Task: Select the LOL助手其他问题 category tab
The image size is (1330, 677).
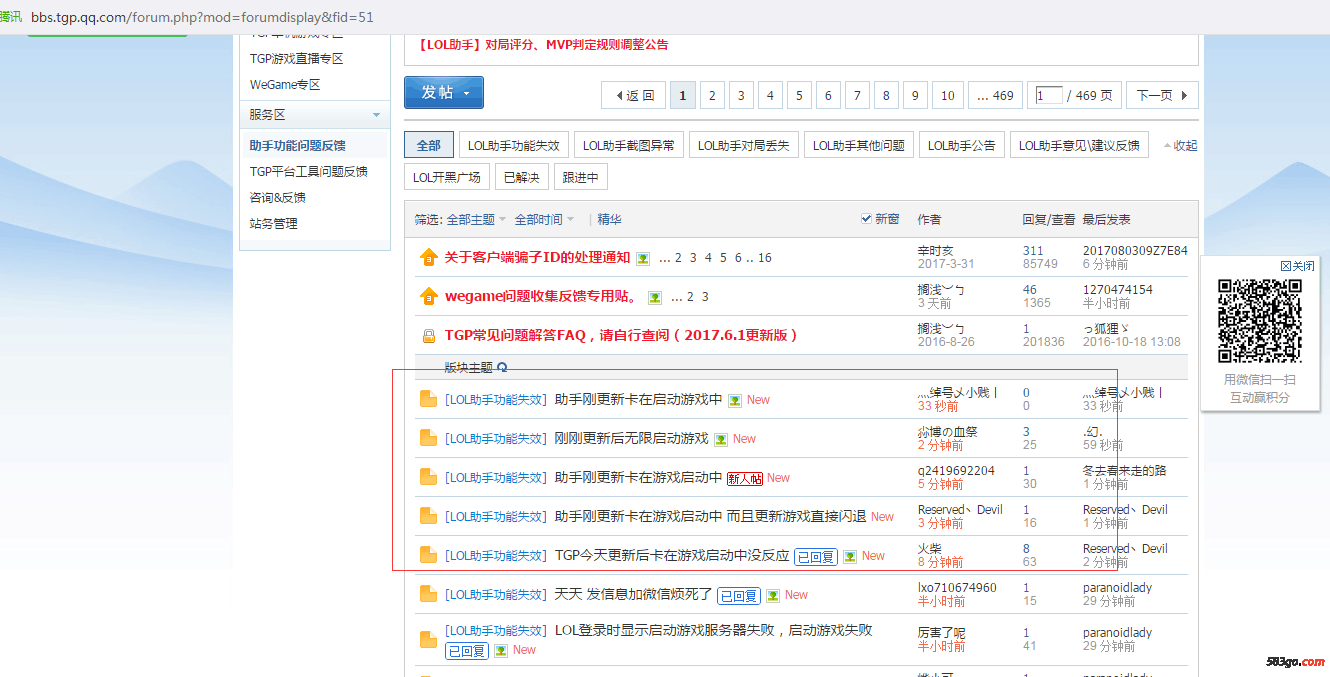Action: click(x=859, y=145)
